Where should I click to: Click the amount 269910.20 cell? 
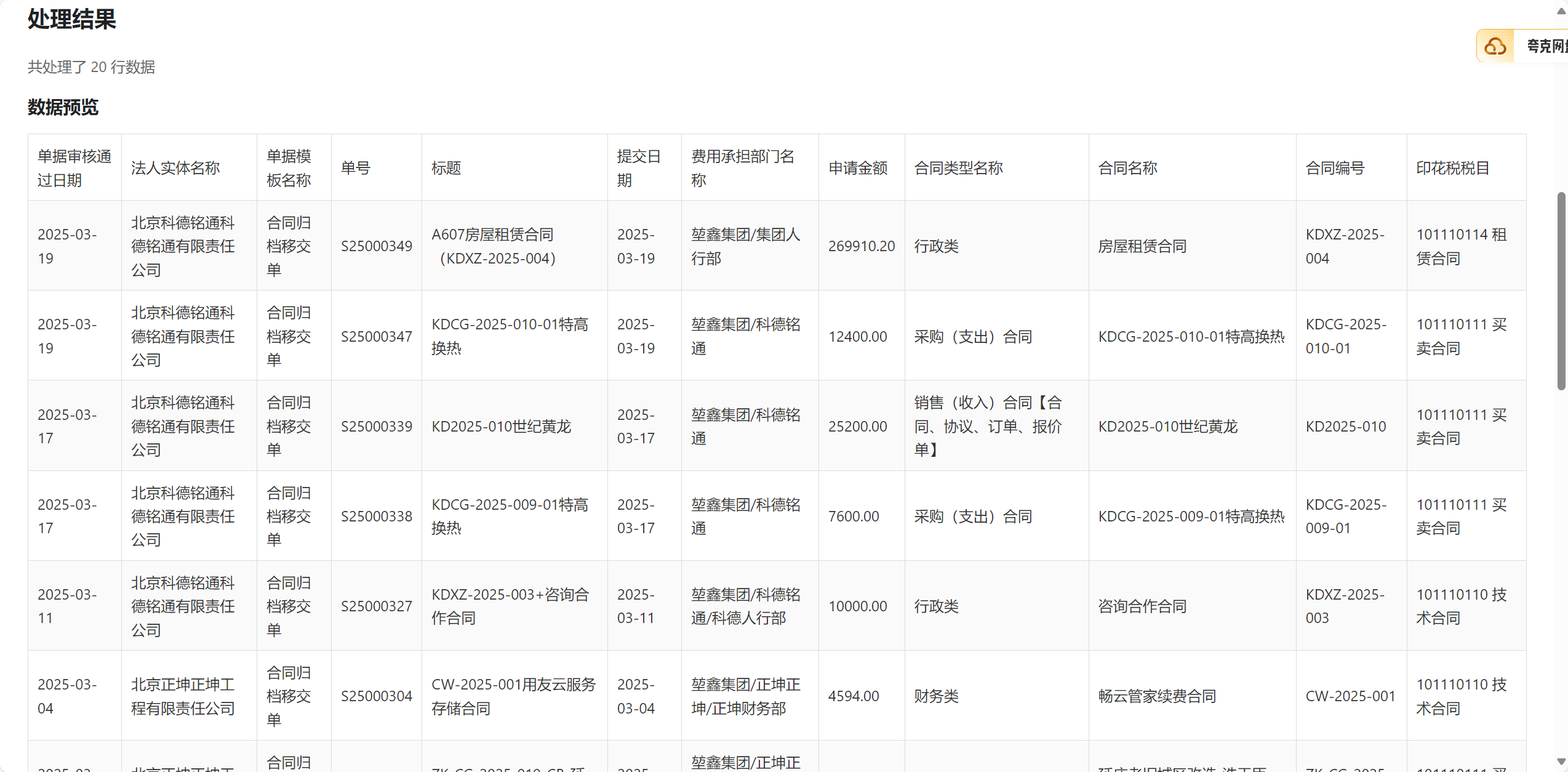861,246
